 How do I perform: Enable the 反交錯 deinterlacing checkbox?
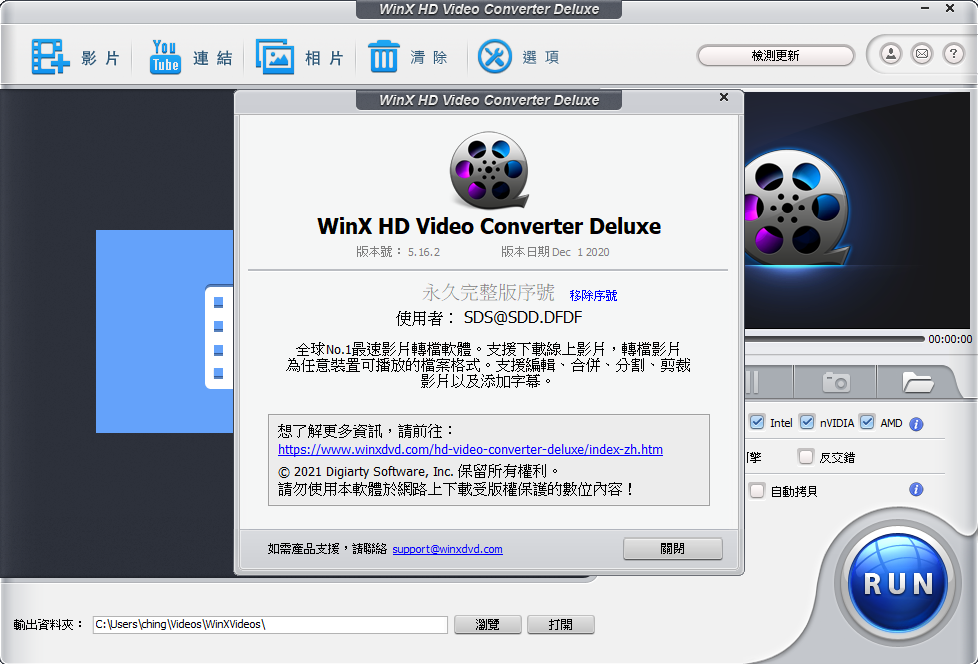(806, 457)
